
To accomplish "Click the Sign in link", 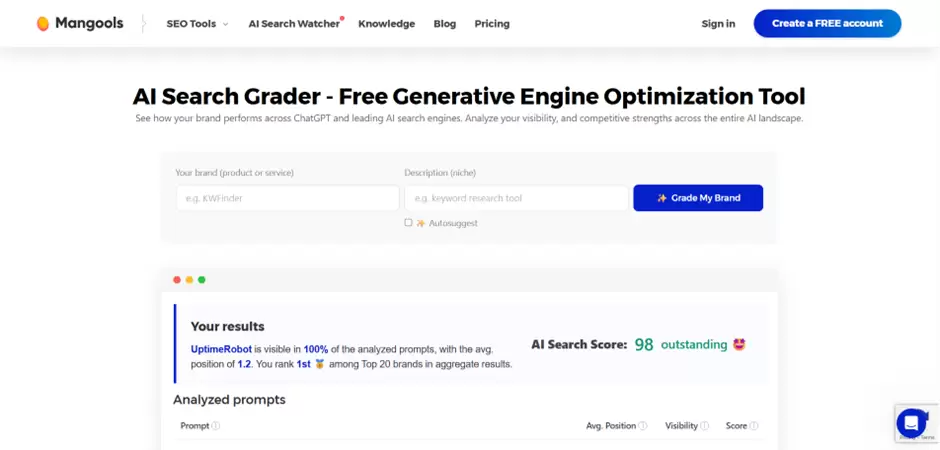I will pos(718,24).
